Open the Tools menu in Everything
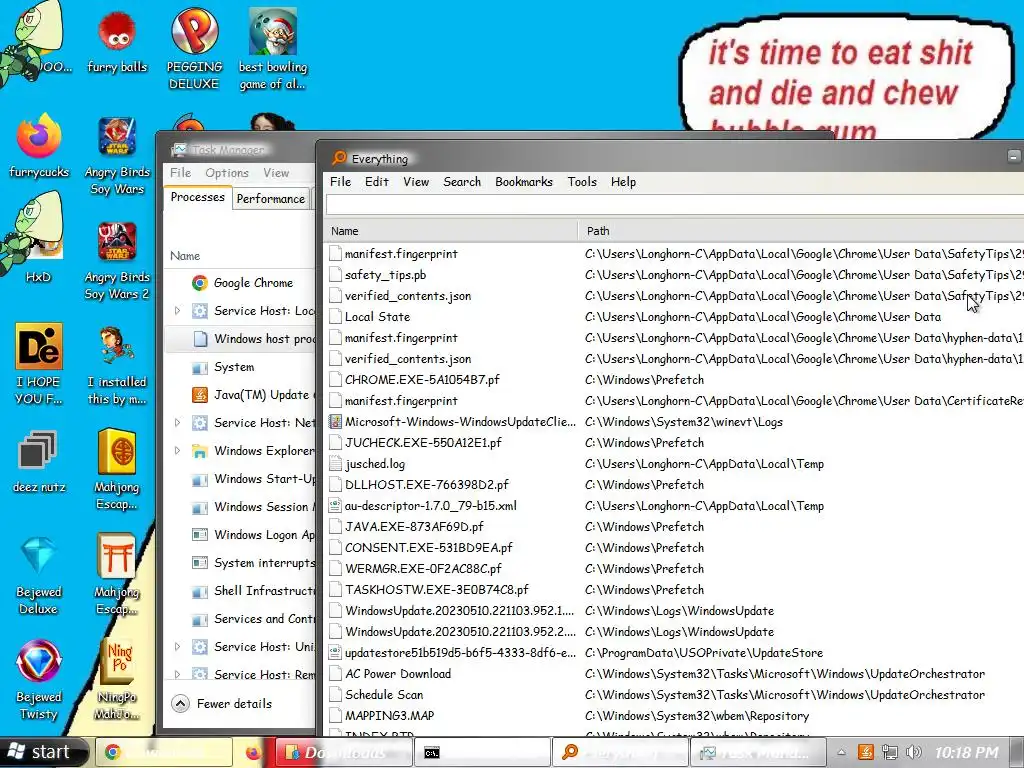The image size is (1024, 768). click(582, 182)
